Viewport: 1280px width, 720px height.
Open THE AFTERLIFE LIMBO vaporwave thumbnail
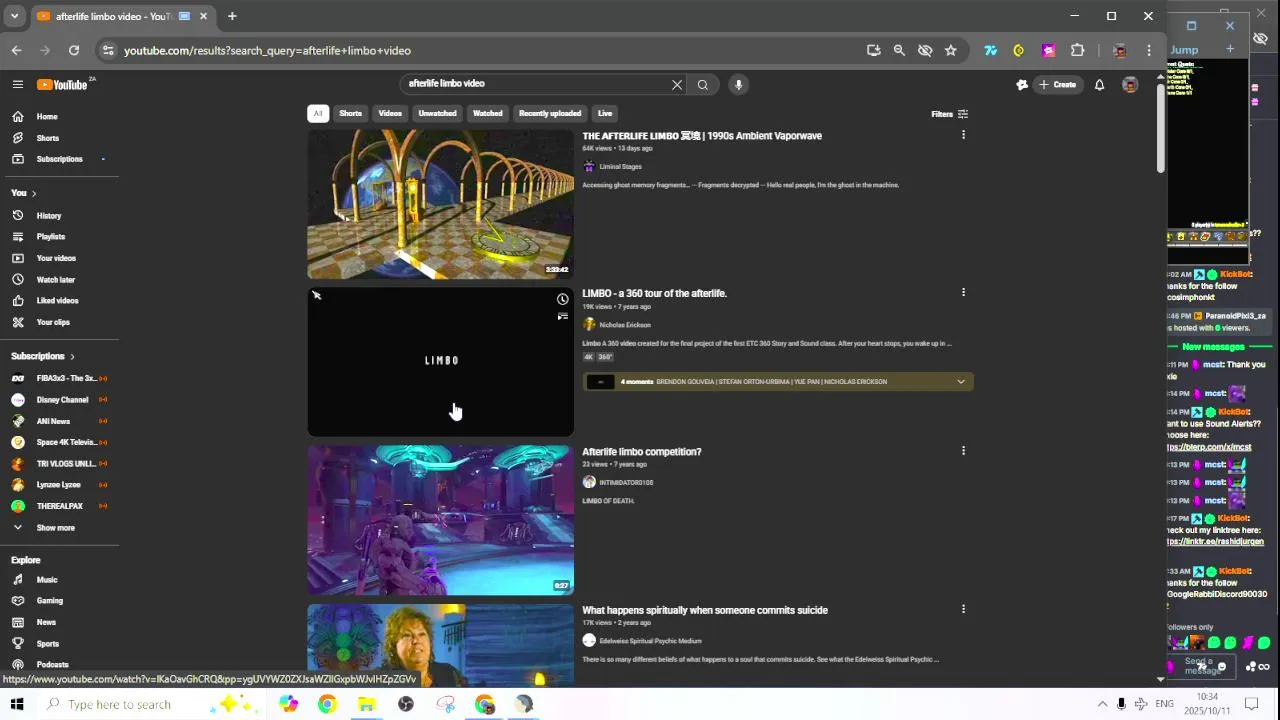pyautogui.click(x=441, y=204)
